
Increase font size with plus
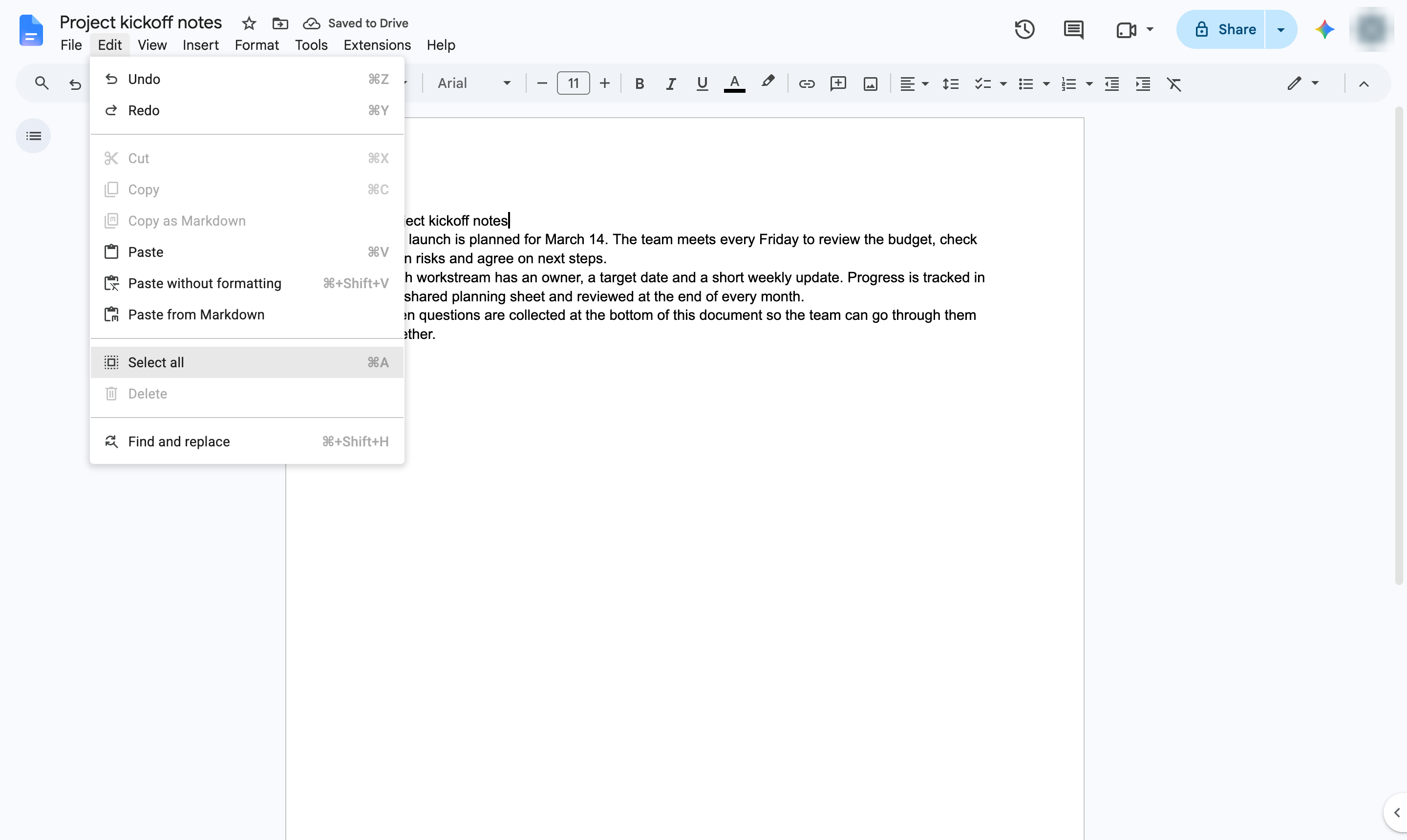click(605, 83)
